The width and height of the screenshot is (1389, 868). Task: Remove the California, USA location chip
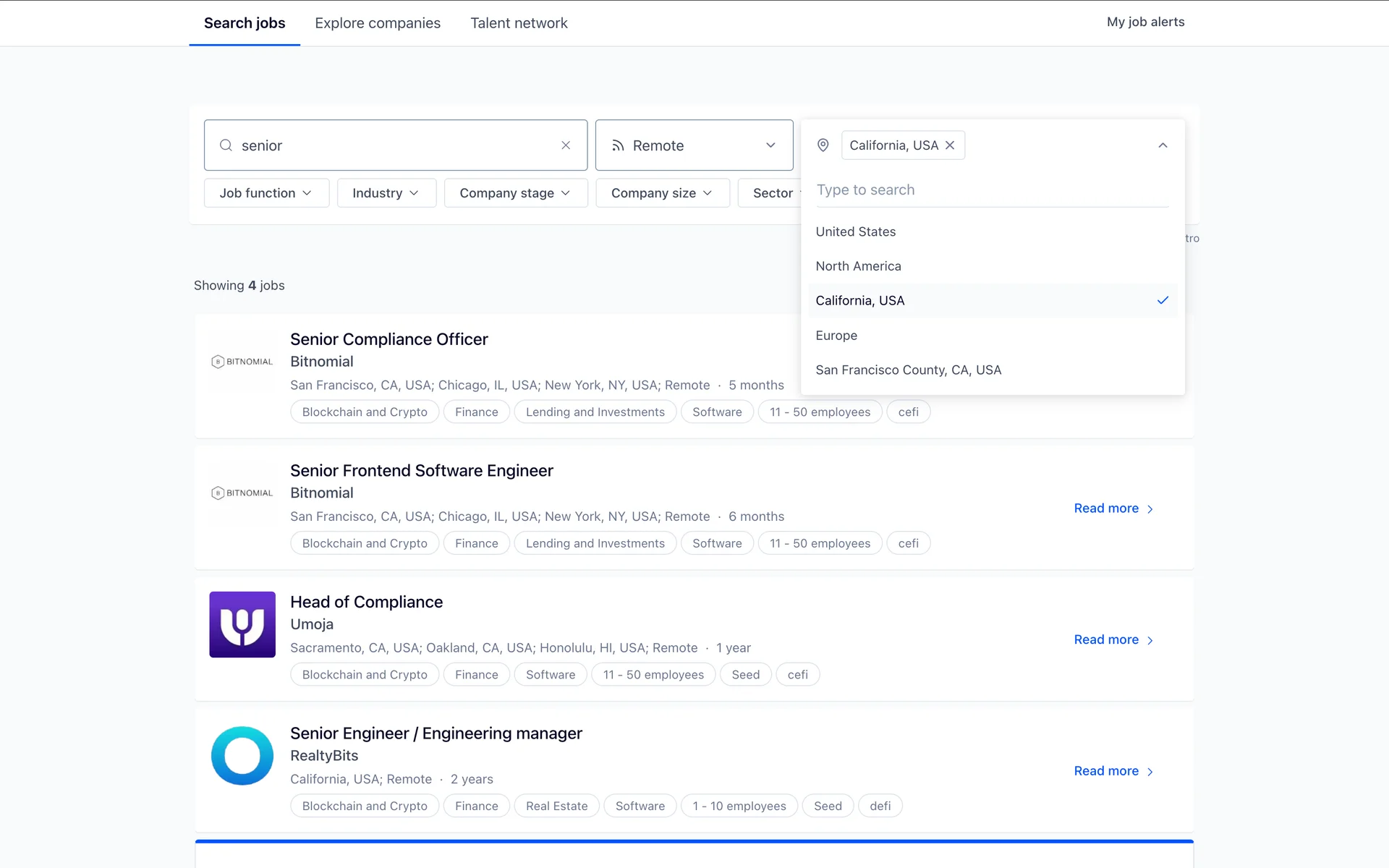click(950, 145)
